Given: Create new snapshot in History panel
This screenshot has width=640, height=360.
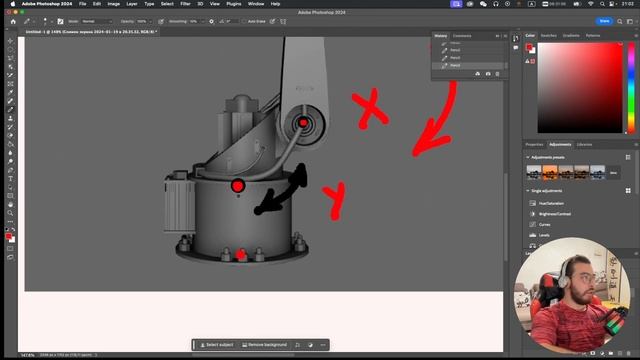Looking at the screenshot, I should [488, 74].
